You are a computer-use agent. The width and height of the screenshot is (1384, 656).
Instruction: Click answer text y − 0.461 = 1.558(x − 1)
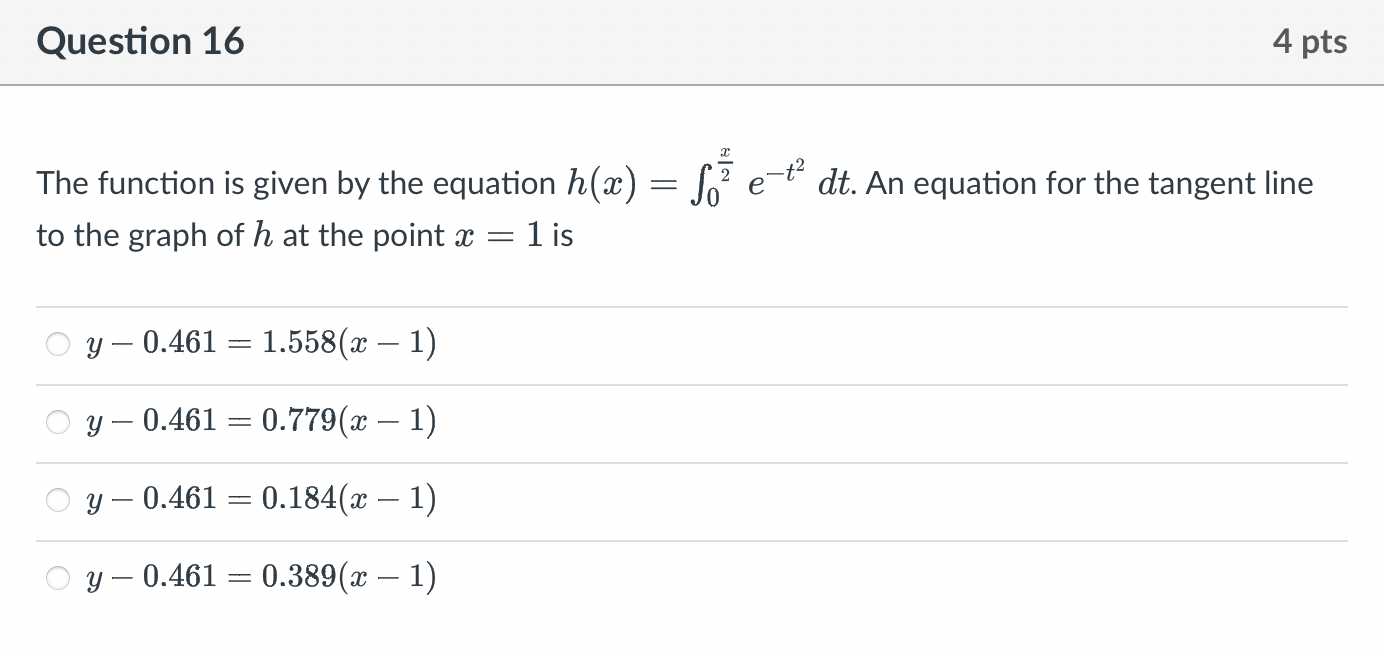point(261,344)
